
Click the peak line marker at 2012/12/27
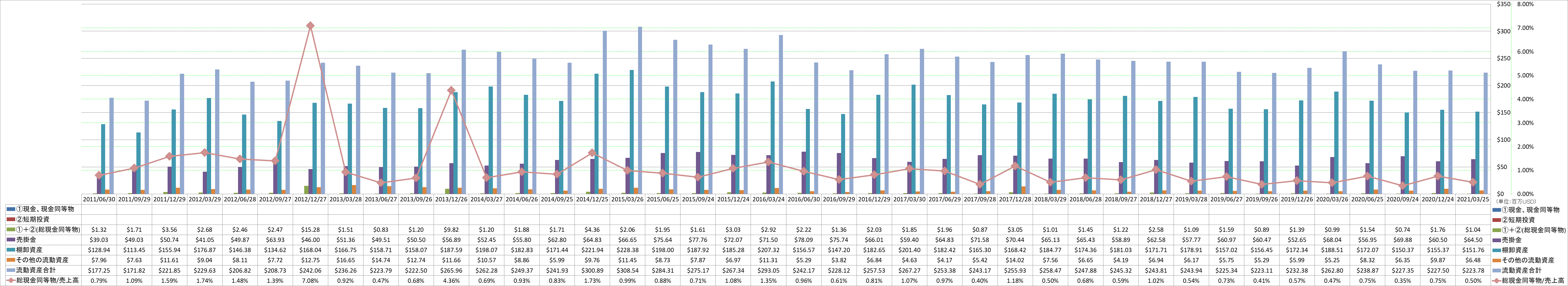(310, 26)
